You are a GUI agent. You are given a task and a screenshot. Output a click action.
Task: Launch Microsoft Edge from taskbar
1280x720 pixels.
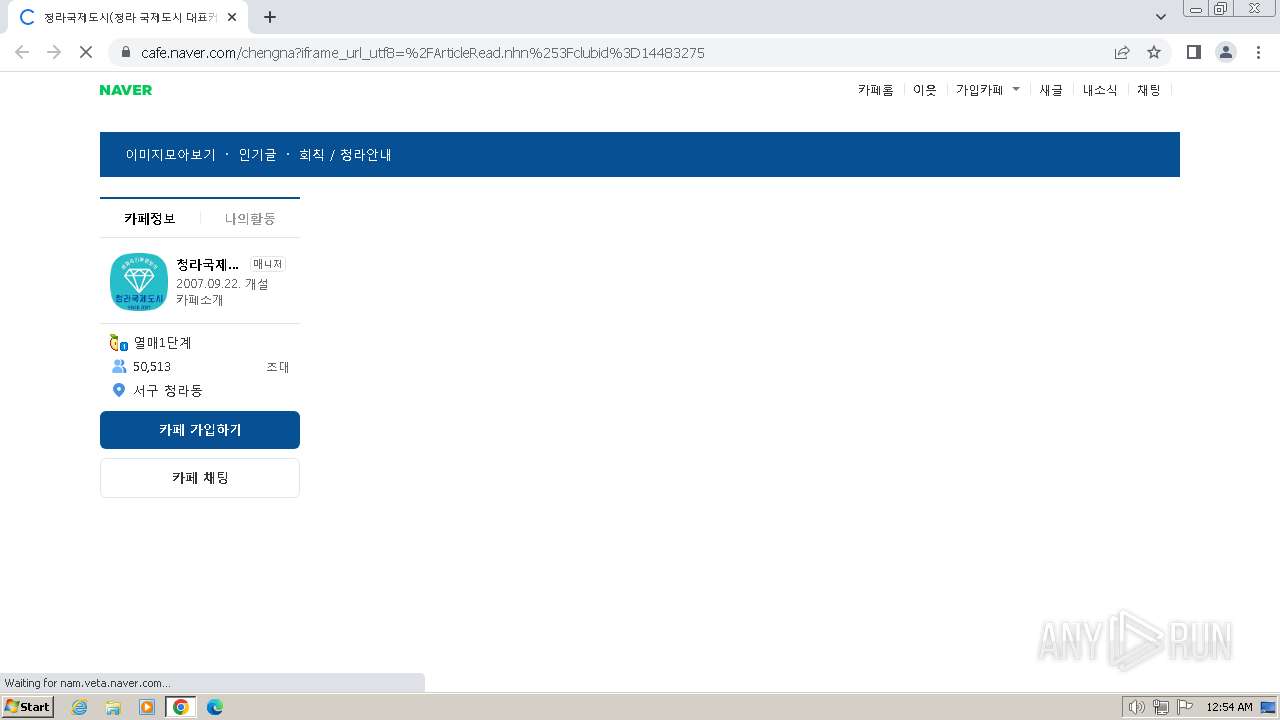coord(215,707)
